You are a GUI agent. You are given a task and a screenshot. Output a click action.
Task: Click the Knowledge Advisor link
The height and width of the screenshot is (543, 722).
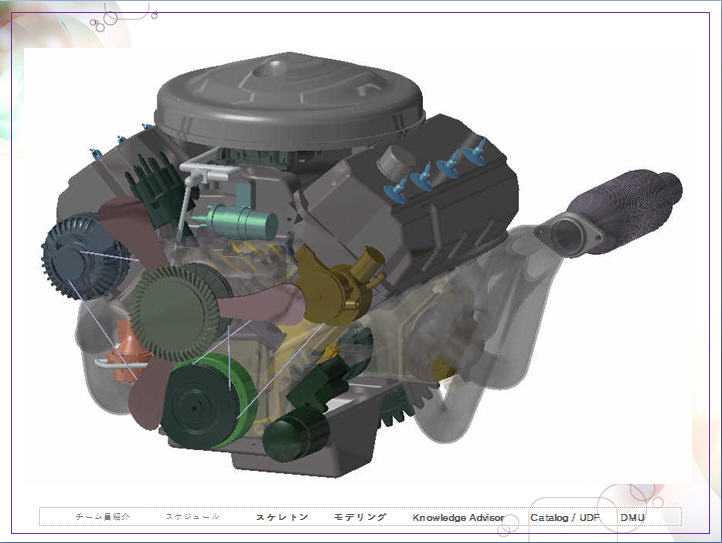tap(458, 517)
